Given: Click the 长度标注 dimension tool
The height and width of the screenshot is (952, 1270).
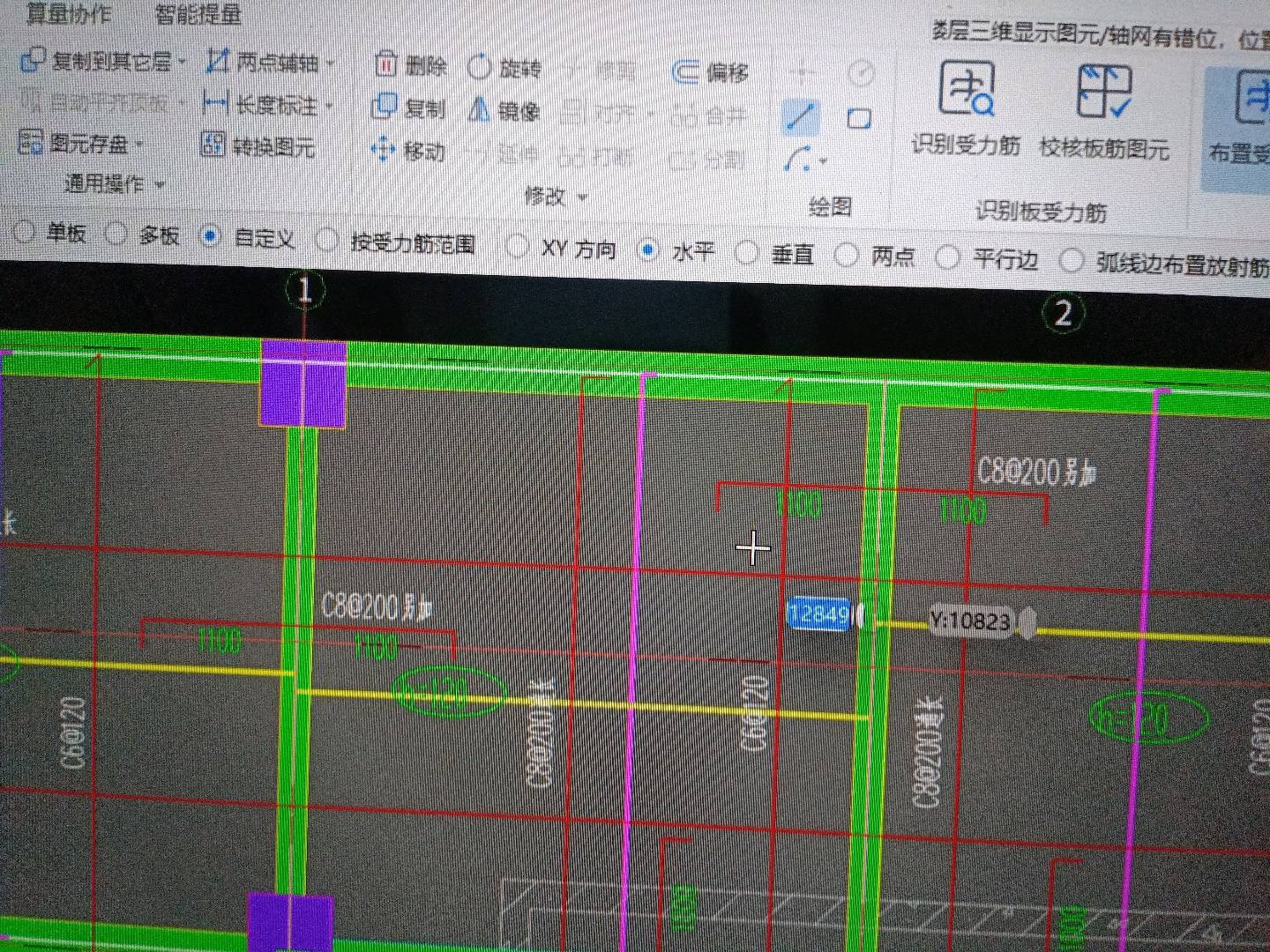Looking at the screenshot, I should tap(260, 104).
